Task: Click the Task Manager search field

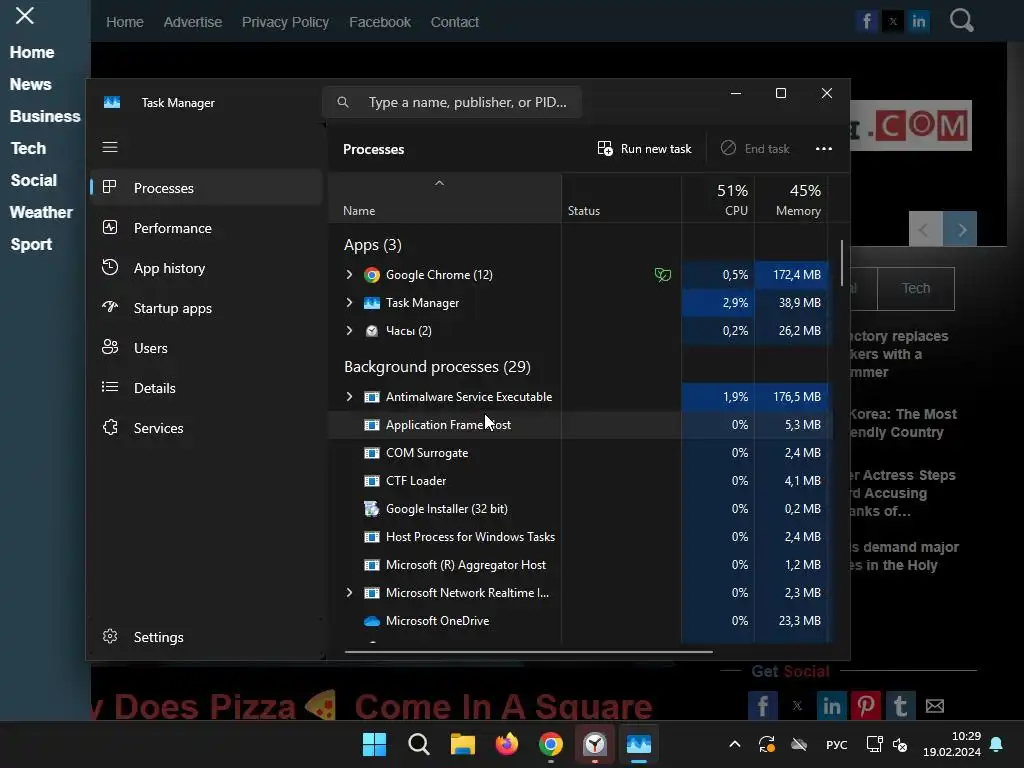Action: pos(452,102)
